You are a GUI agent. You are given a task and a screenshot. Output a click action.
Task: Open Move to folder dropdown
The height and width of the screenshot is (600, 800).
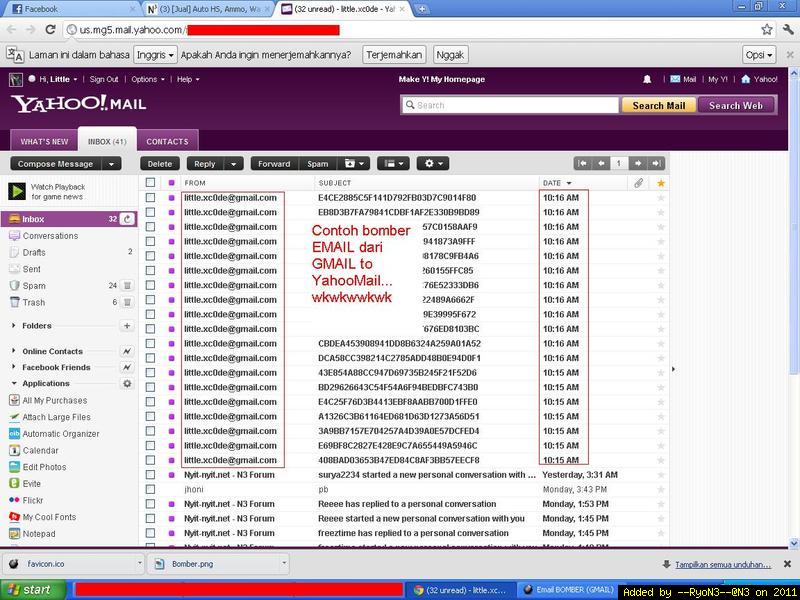pyautogui.click(x=356, y=164)
